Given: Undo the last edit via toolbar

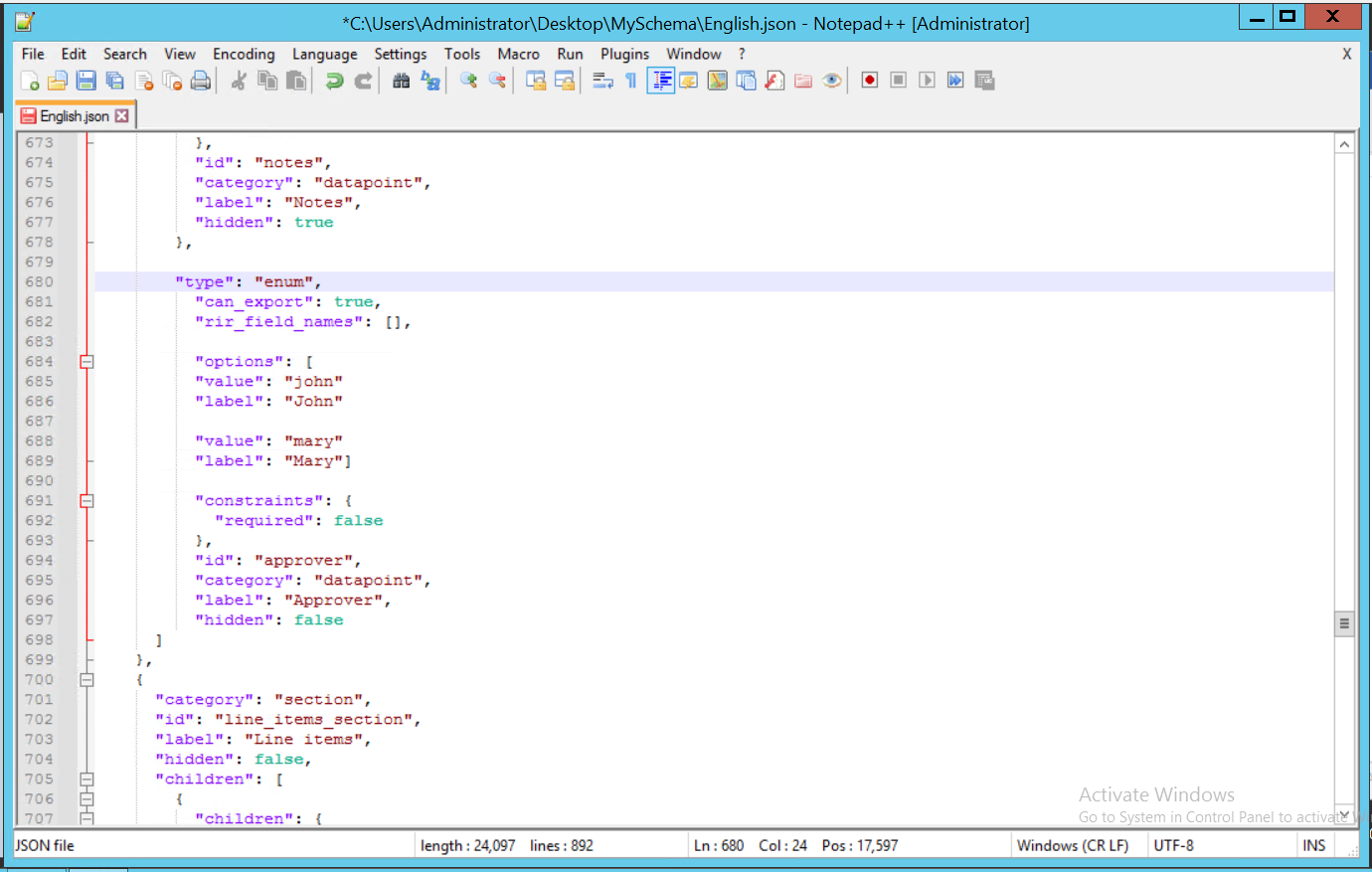Looking at the screenshot, I should click(336, 81).
